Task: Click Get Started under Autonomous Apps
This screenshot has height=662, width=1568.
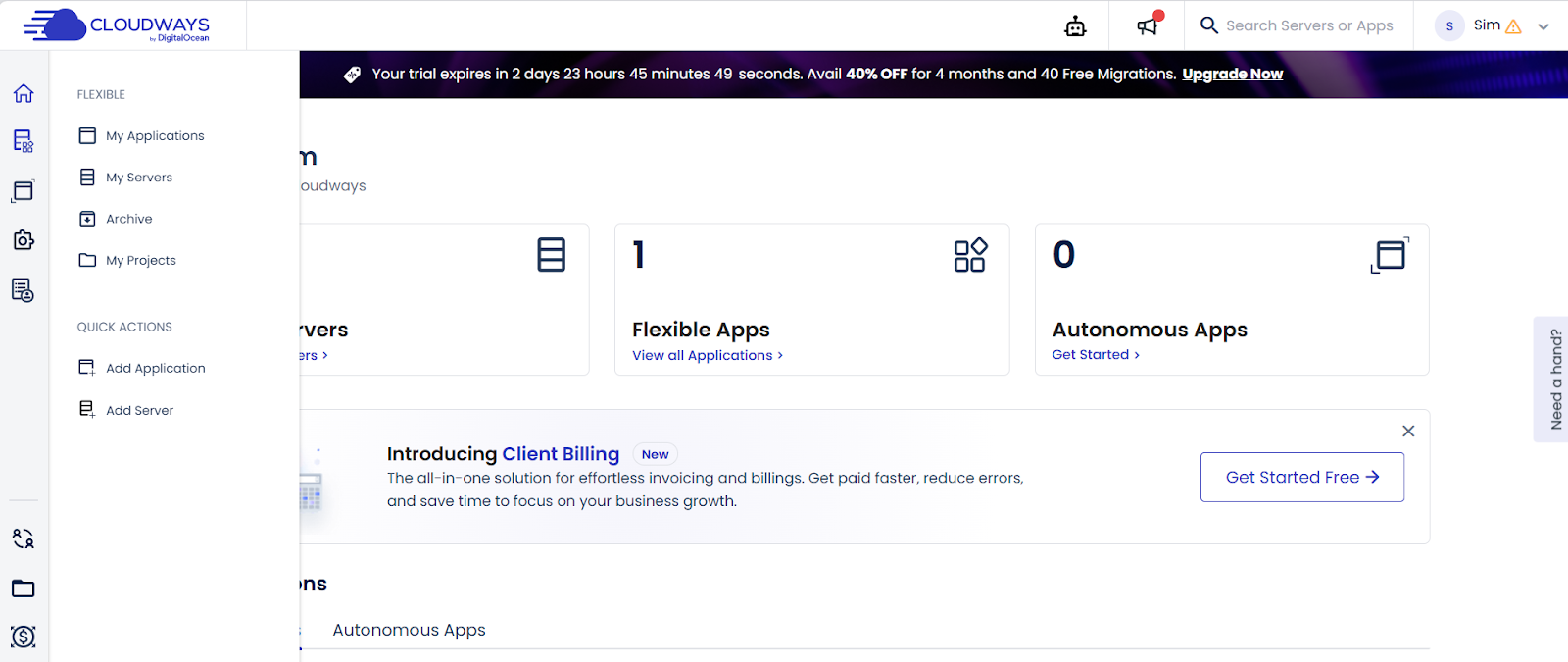Action: (1096, 354)
